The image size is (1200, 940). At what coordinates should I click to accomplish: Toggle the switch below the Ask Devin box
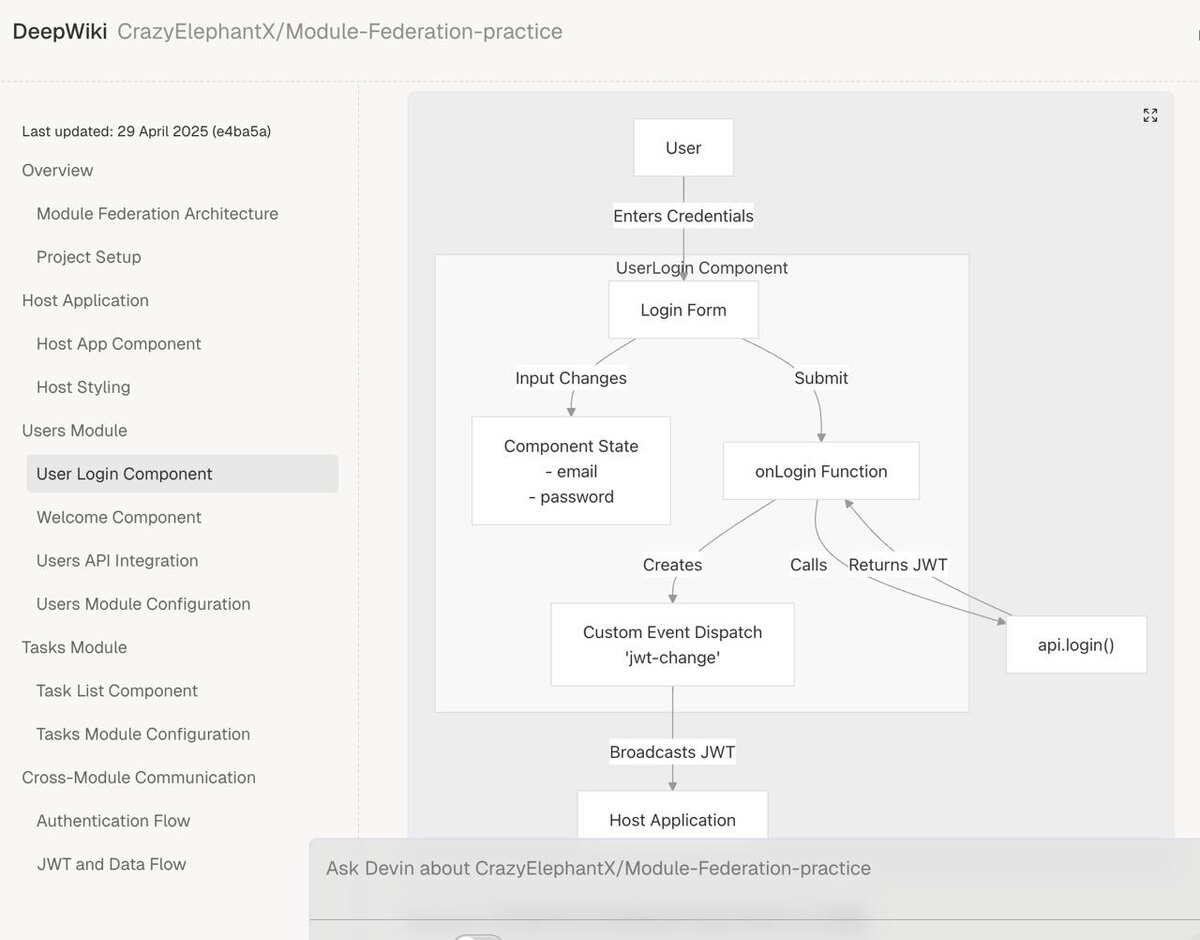pyautogui.click(x=477, y=936)
